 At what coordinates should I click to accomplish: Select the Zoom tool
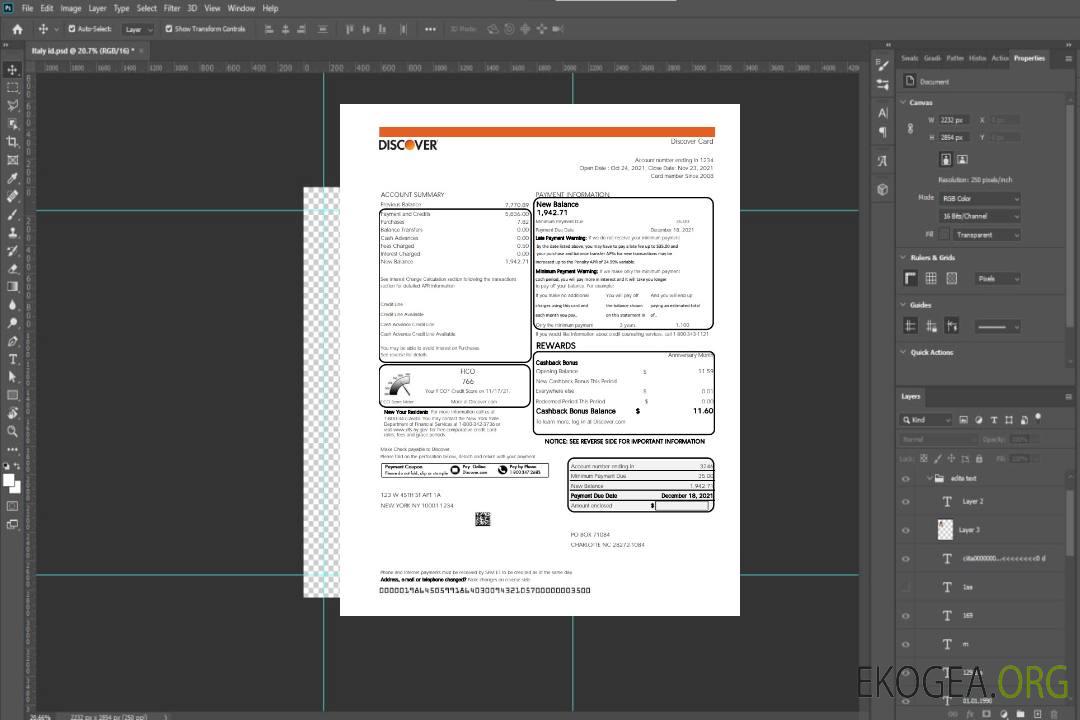(12, 431)
